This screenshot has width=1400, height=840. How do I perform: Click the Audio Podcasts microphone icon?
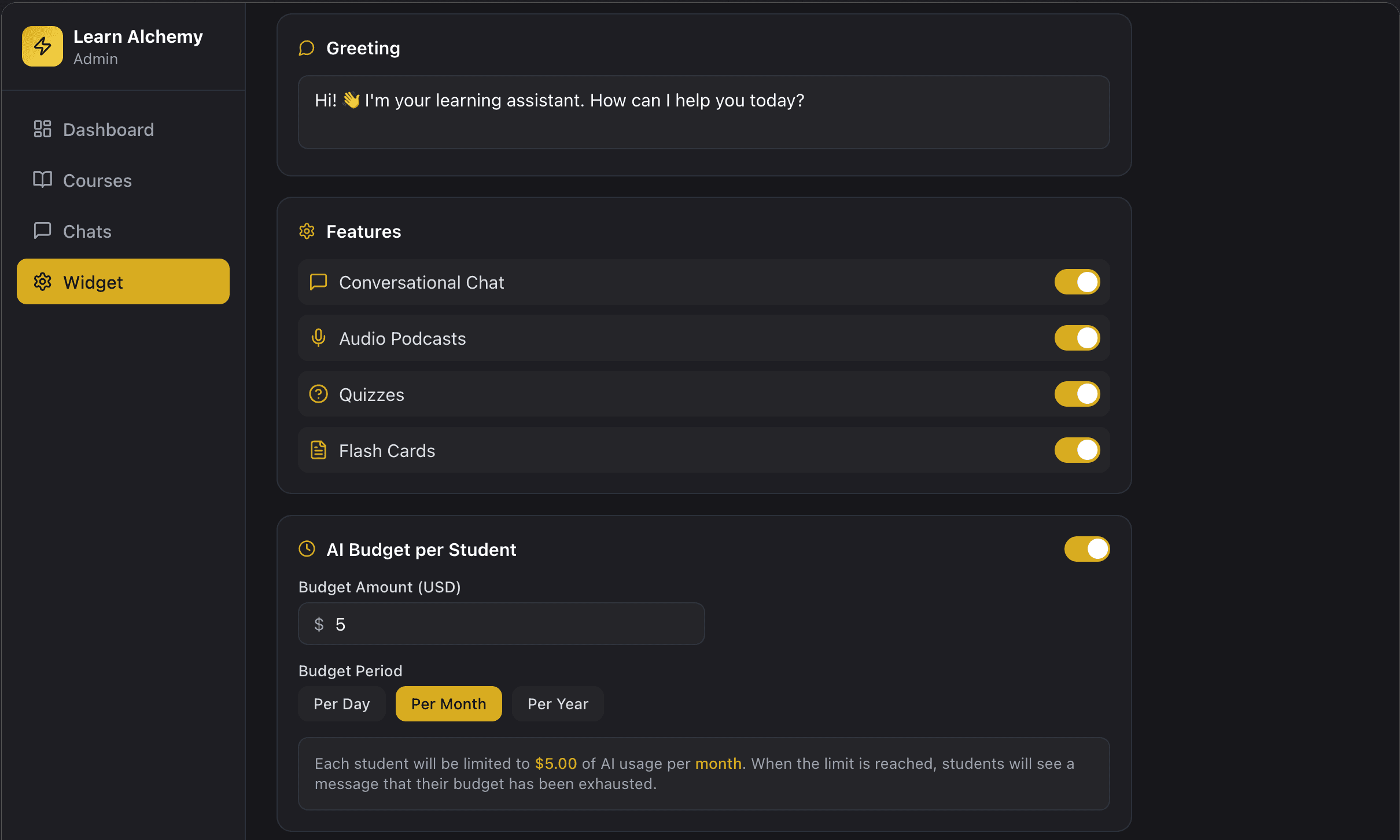coord(318,338)
